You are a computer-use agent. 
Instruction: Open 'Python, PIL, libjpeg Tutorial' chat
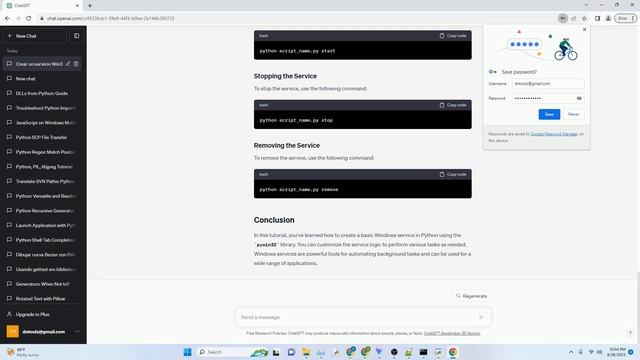tap(42, 167)
